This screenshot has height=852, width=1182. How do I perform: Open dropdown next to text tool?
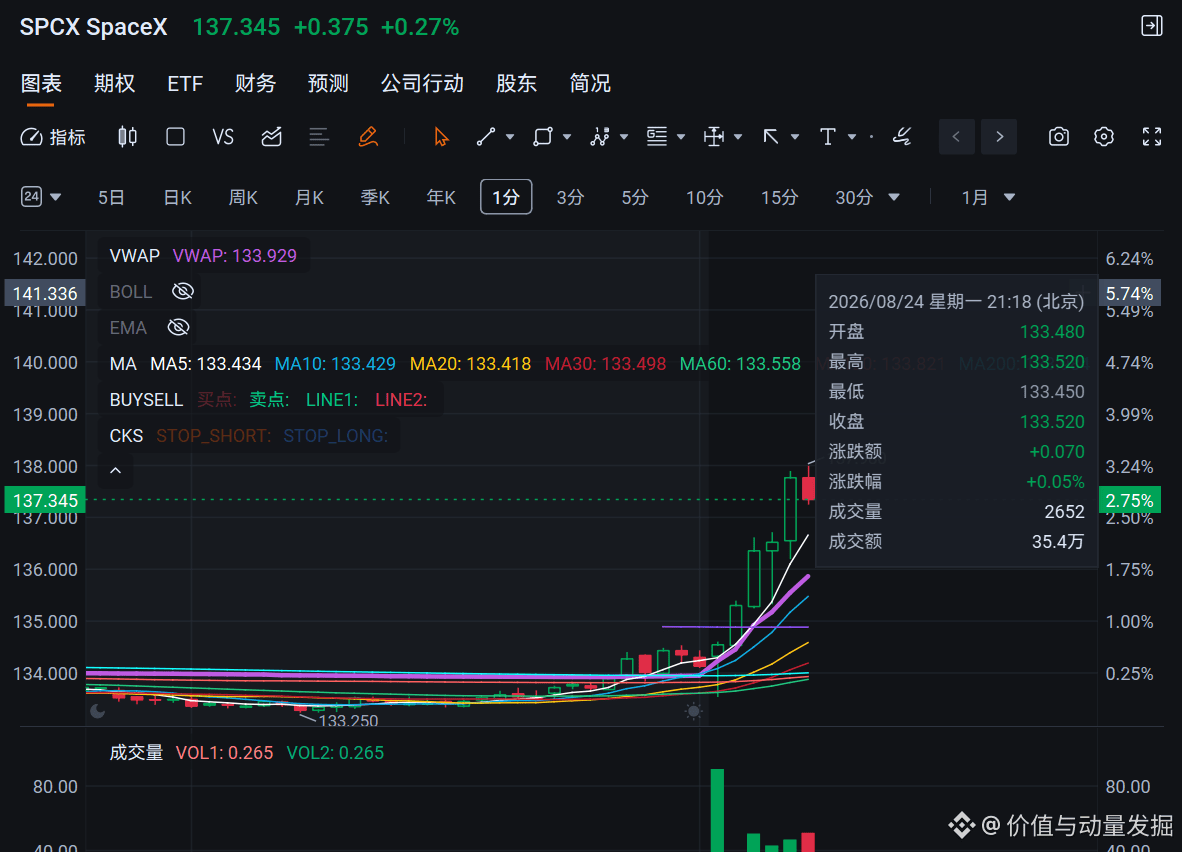[x=852, y=137]
